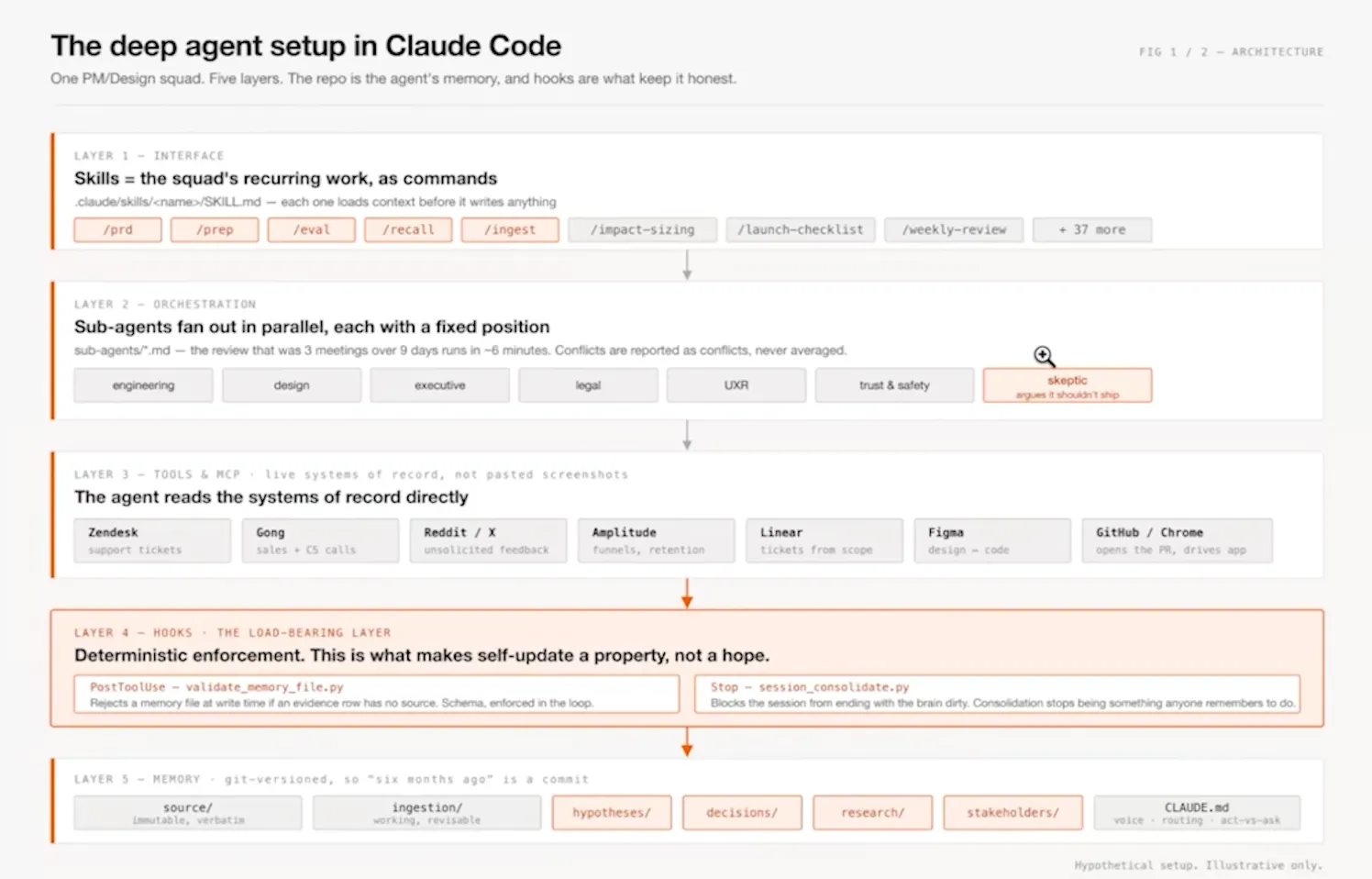Click the source/ memory folder box
Viewport: 1372px width, 879px height.
pyautogui.click(x=188, y=813)
